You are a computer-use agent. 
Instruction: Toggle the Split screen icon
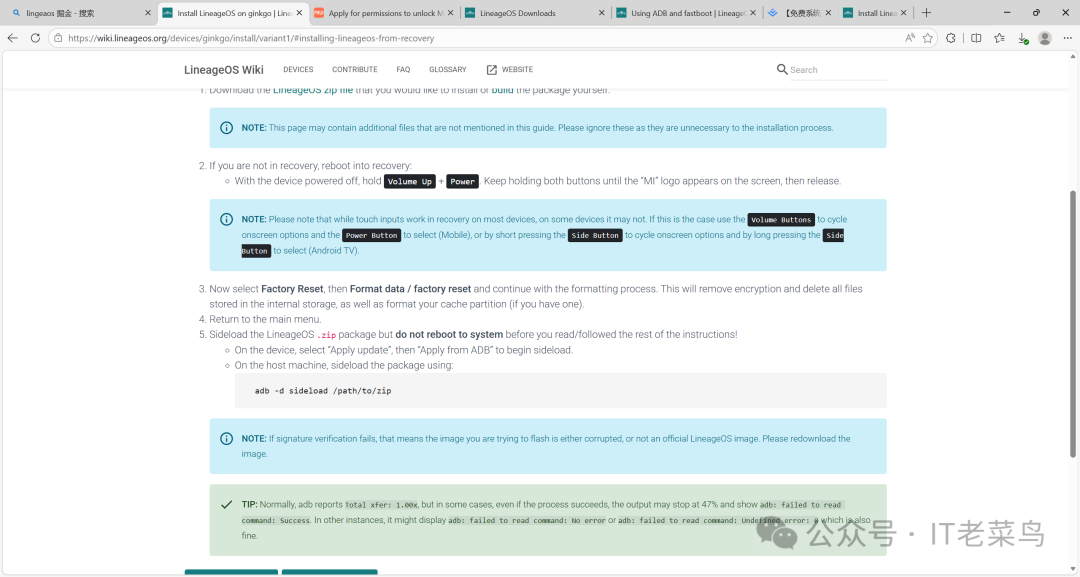tap(976, 38)
